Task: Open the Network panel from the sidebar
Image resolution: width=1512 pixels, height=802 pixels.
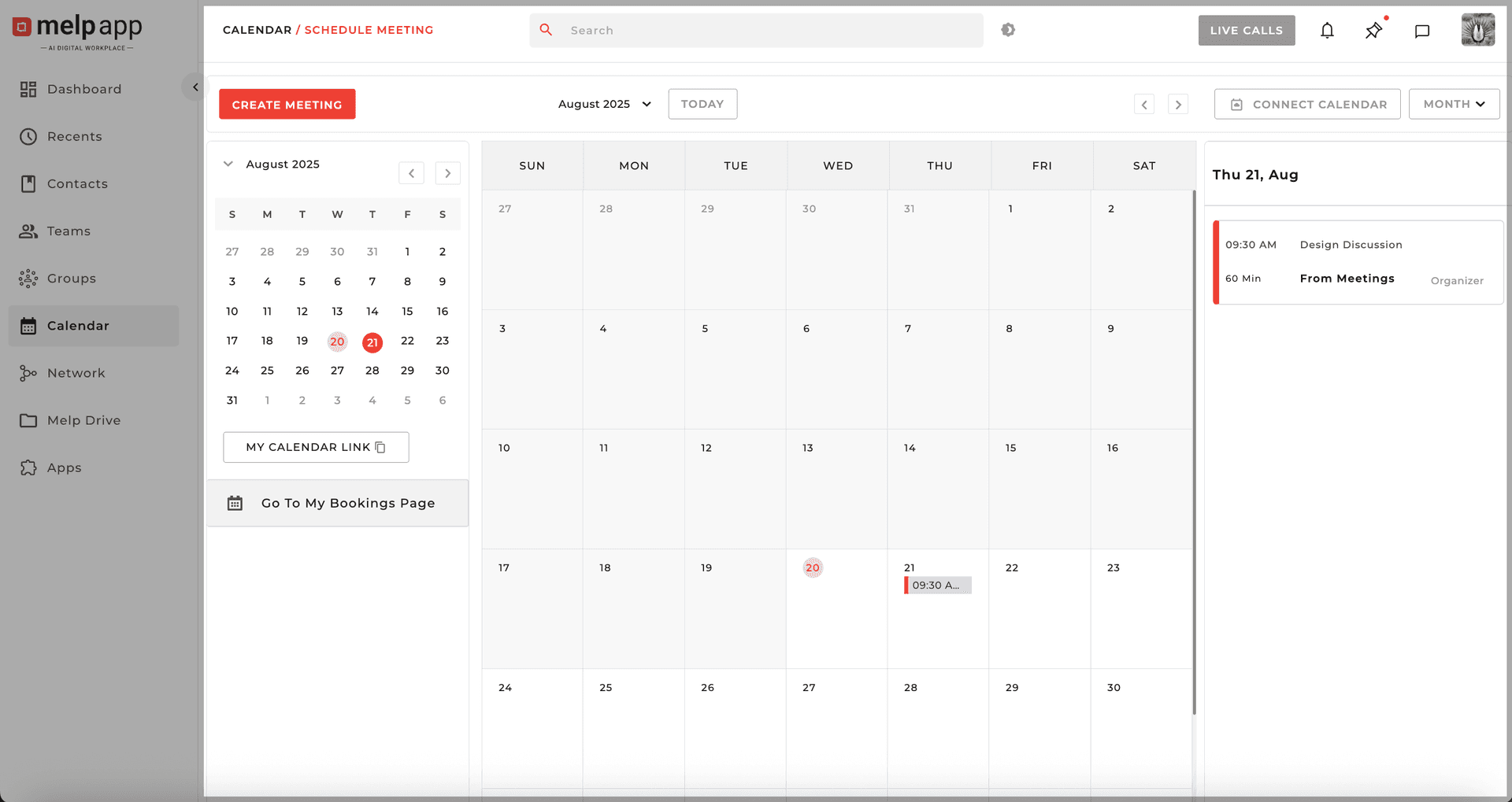Action: point(76,372)
